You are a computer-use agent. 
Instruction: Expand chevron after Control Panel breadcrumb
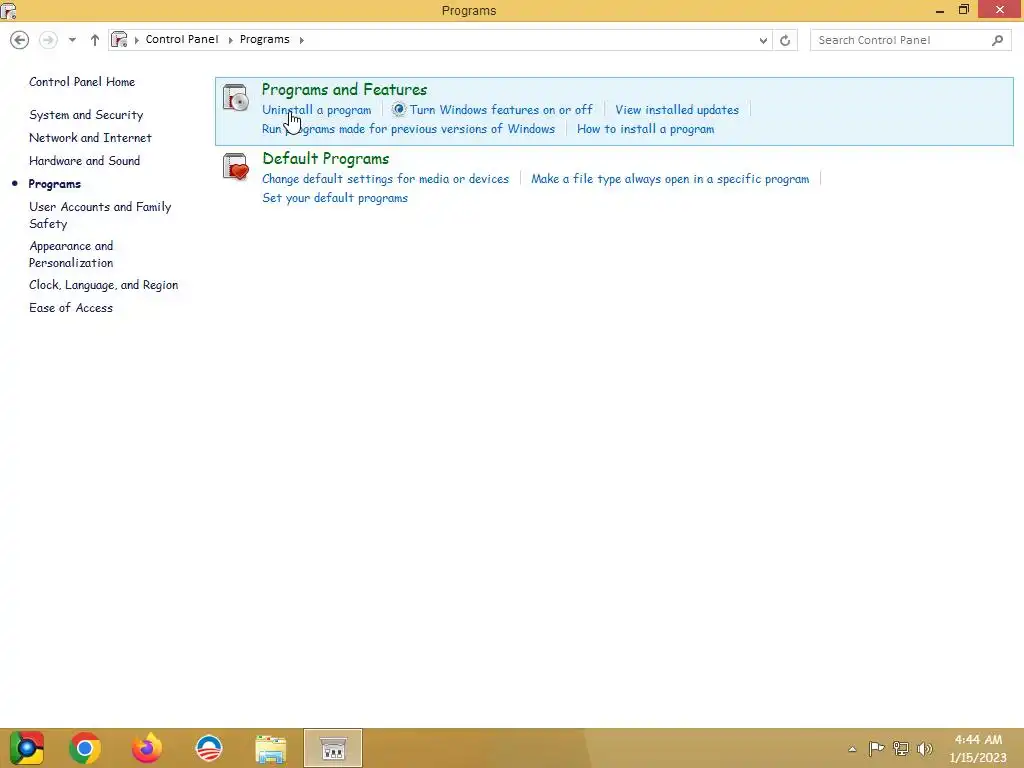[x=230, y=40]
